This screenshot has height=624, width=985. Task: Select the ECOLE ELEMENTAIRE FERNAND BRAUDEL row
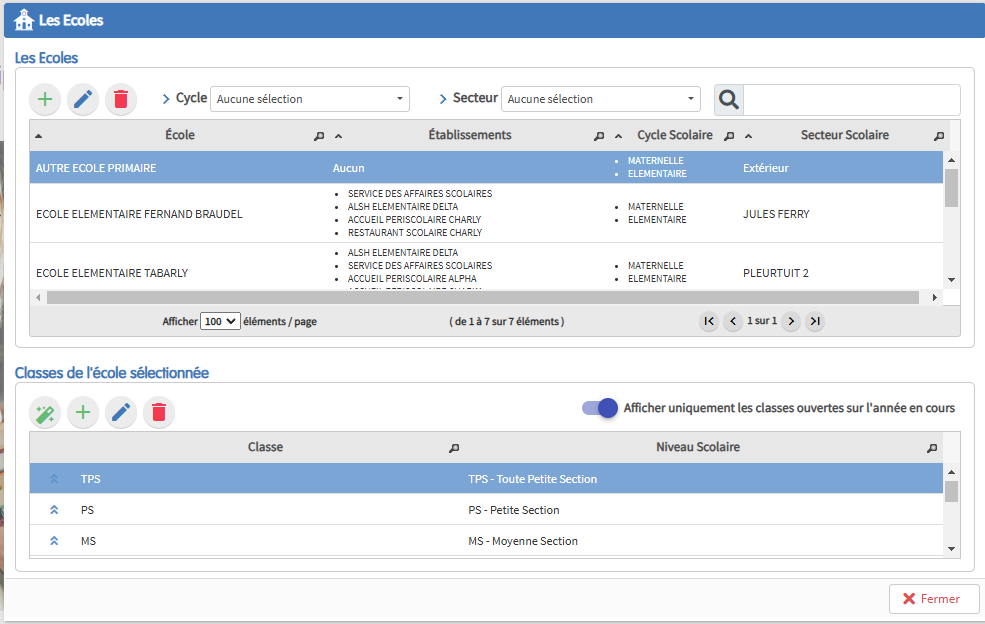(x=139, y=214)
